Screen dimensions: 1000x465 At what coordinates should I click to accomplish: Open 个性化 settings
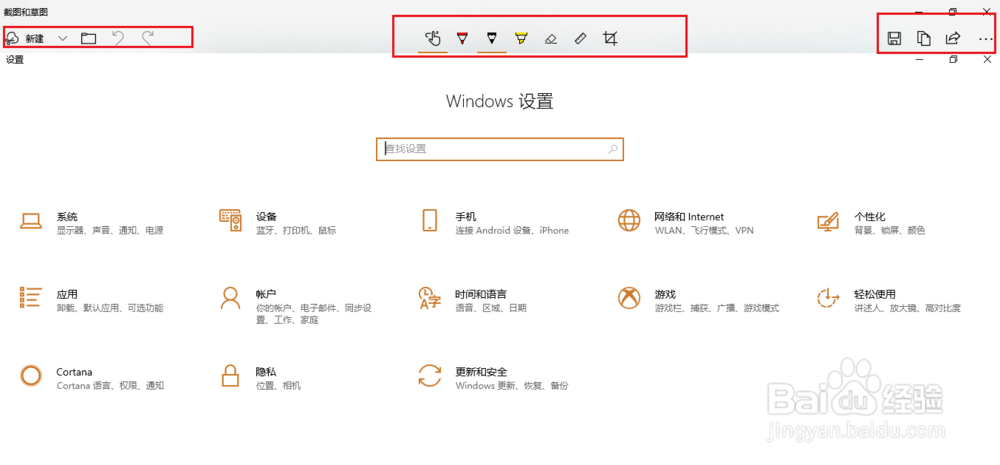871,223
